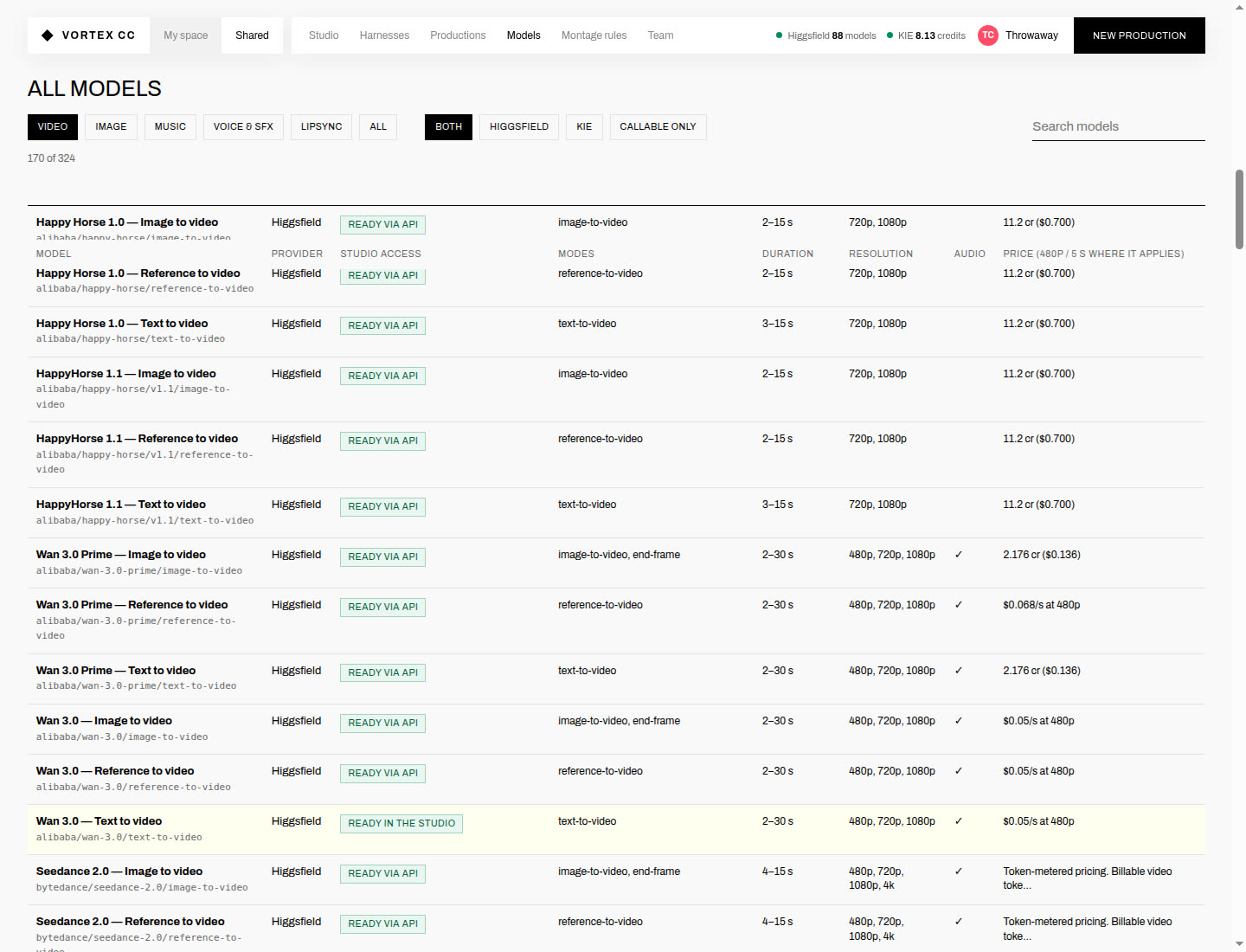1246x952 pixels.
Task: Show All model types
Action: (378, 126)
